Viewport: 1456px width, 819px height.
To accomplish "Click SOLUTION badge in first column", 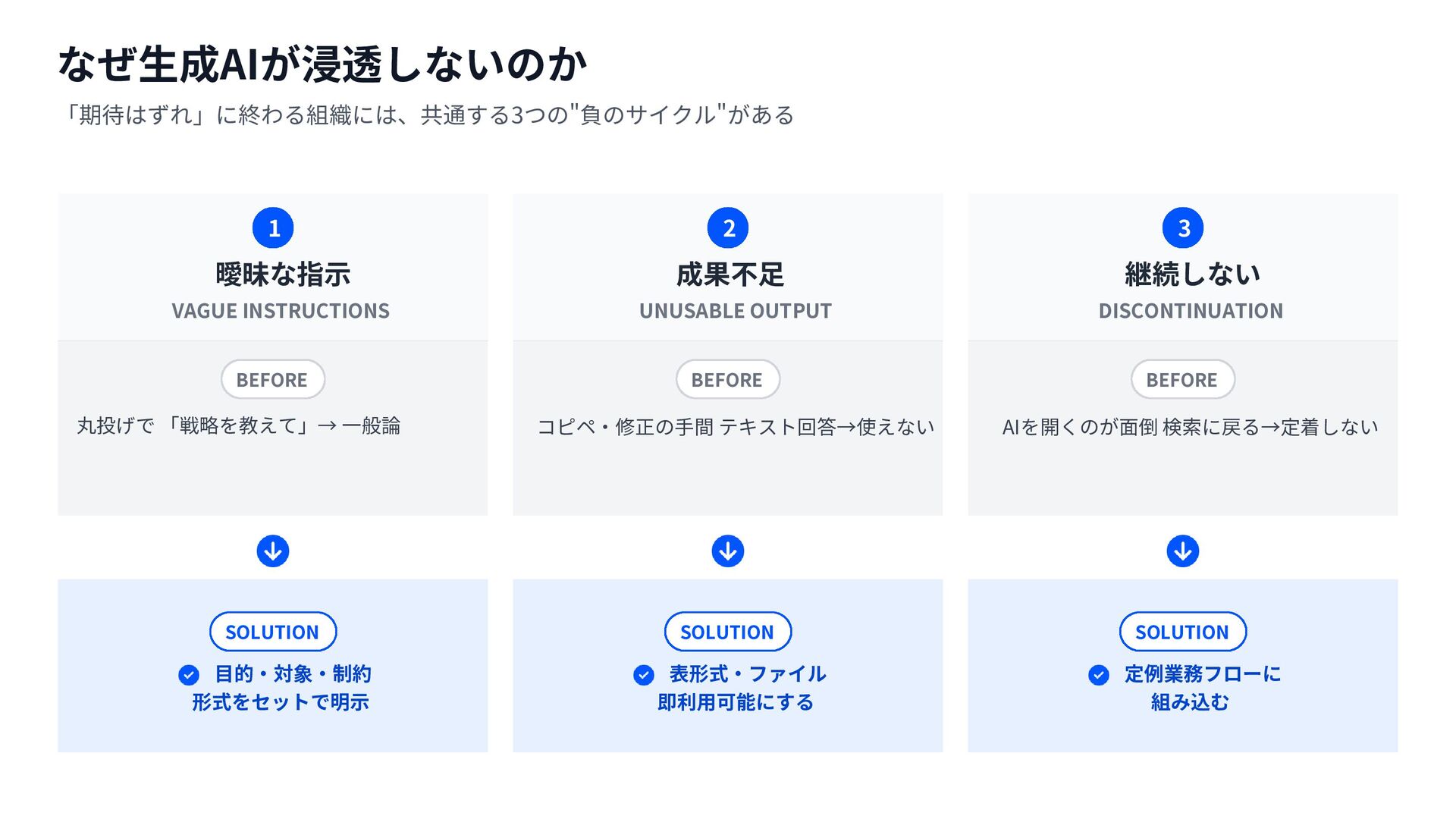I will [273, 632].
